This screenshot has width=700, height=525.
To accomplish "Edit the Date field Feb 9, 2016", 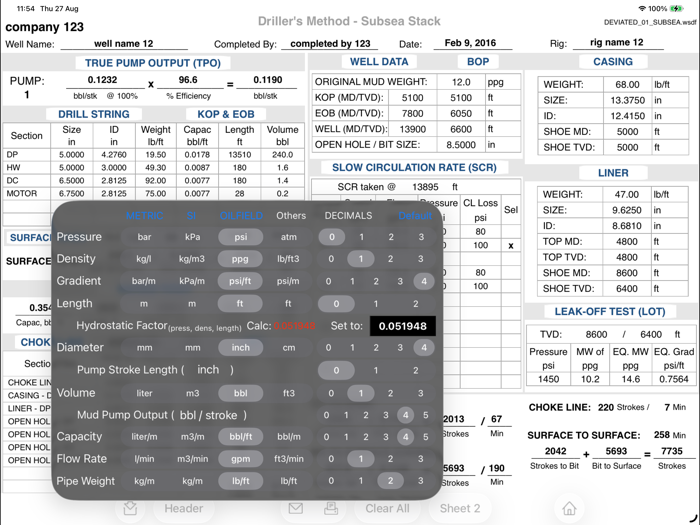I will coord(471,43).
